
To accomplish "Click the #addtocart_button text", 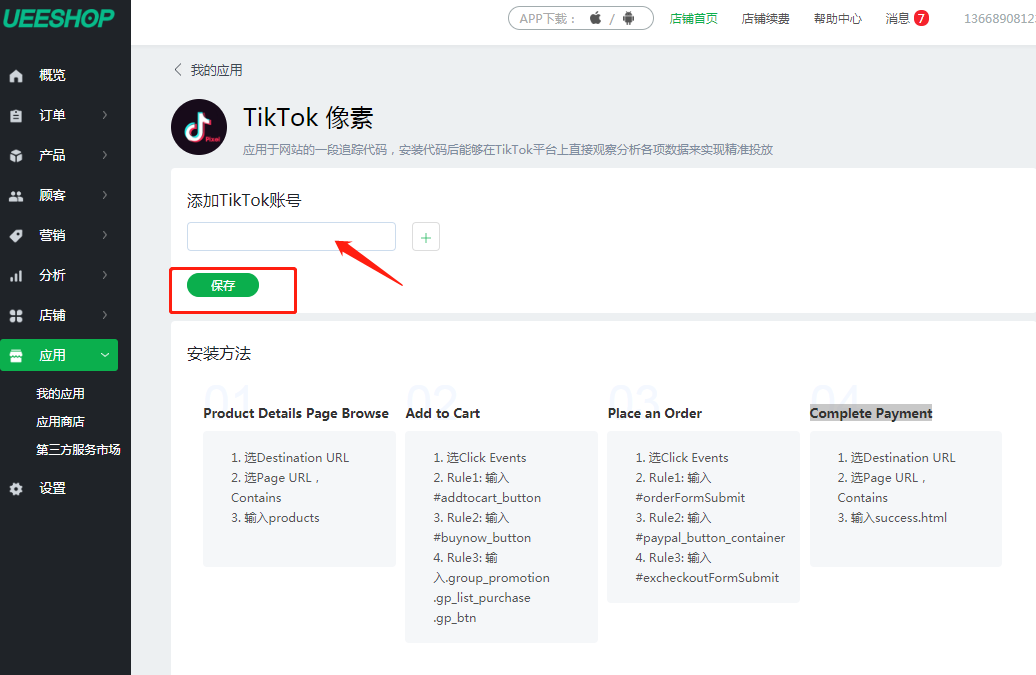I will (x=487, y=498).
